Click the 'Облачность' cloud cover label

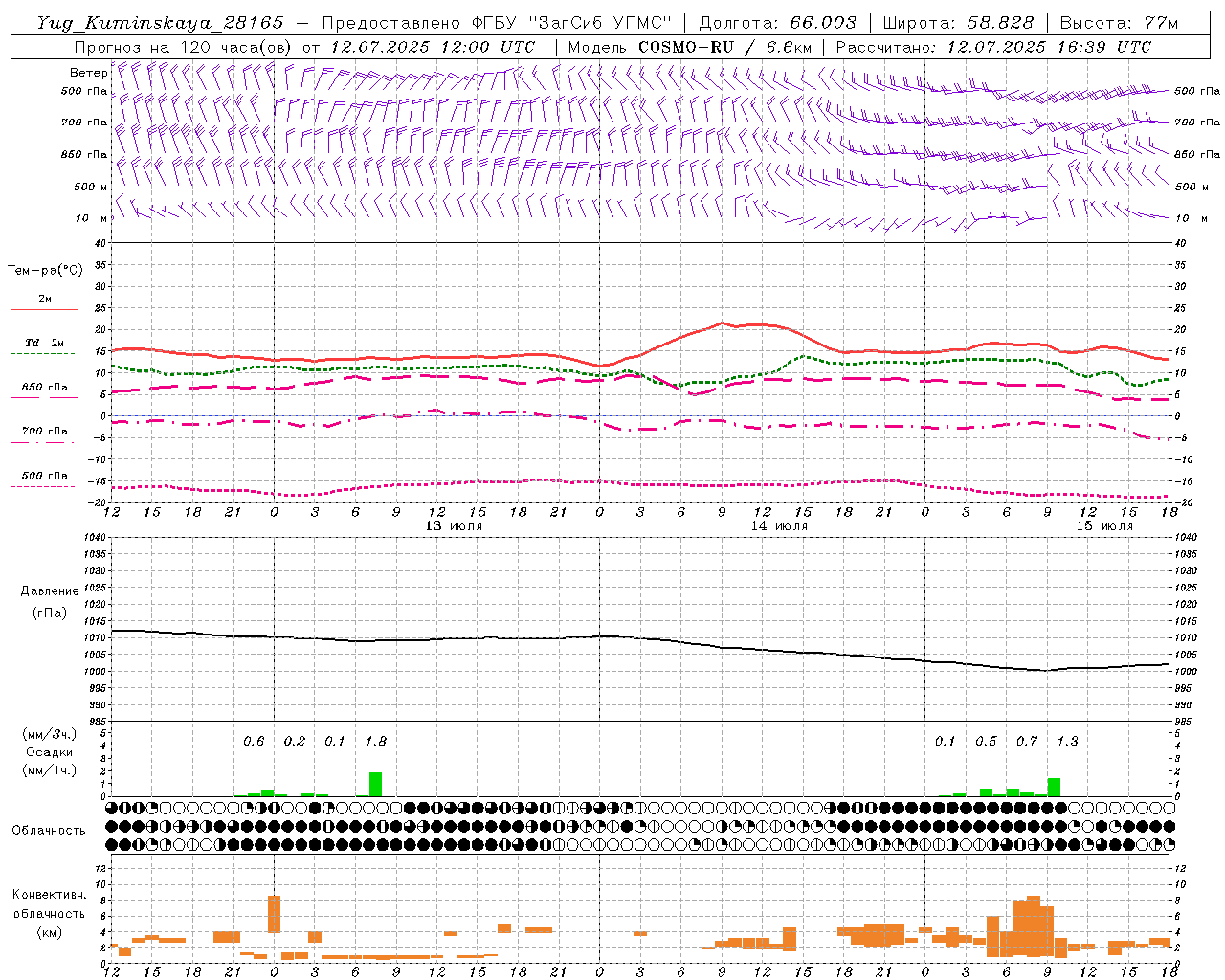pos(49,830)
